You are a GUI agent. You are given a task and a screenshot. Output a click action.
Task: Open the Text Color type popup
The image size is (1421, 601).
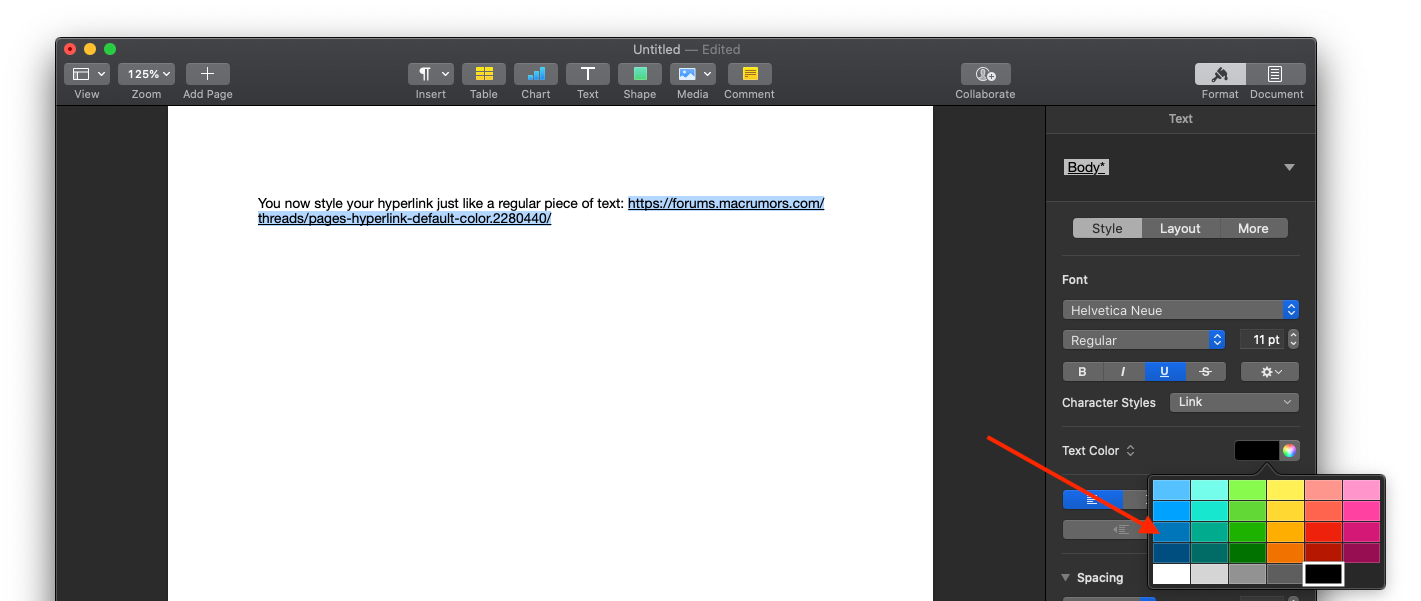pos(1130,451)
